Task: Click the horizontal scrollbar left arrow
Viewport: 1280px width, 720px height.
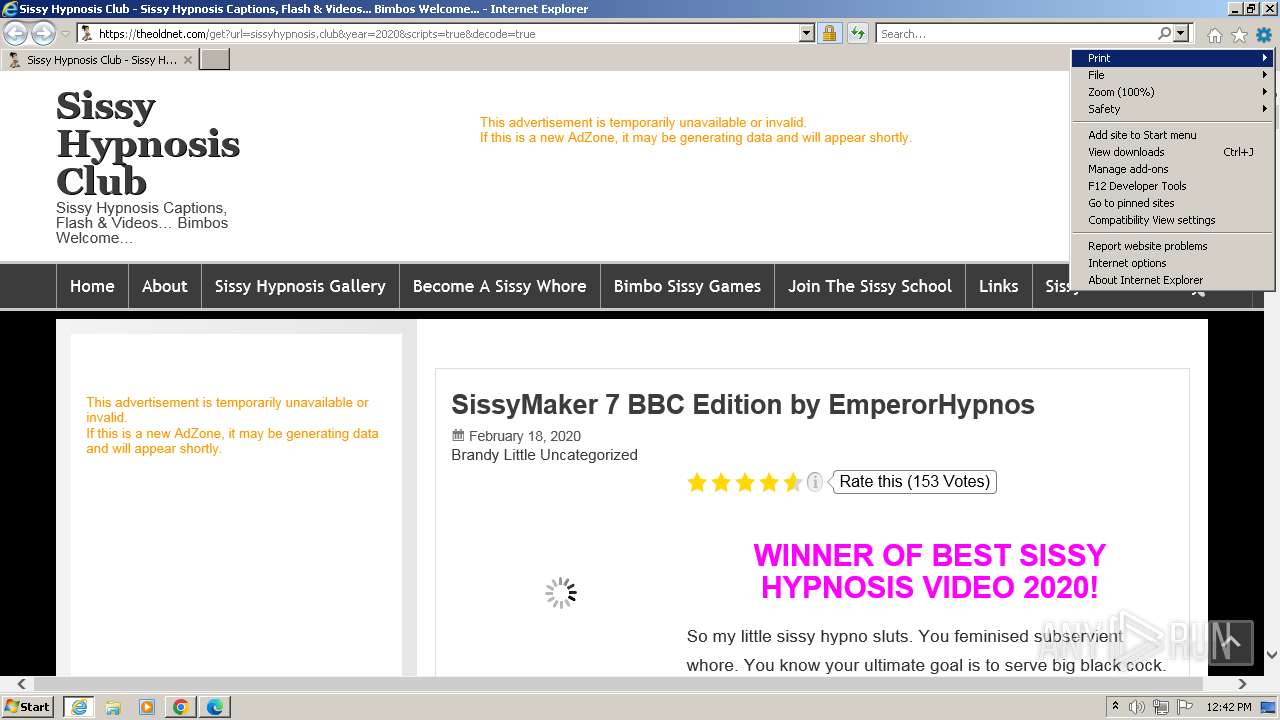Action: 22,685
